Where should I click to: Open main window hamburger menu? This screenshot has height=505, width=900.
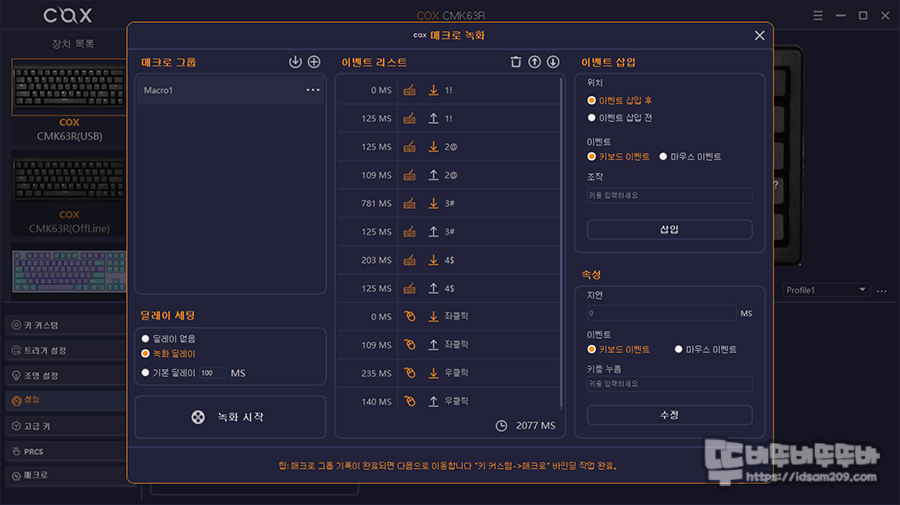tap(818, 15)
